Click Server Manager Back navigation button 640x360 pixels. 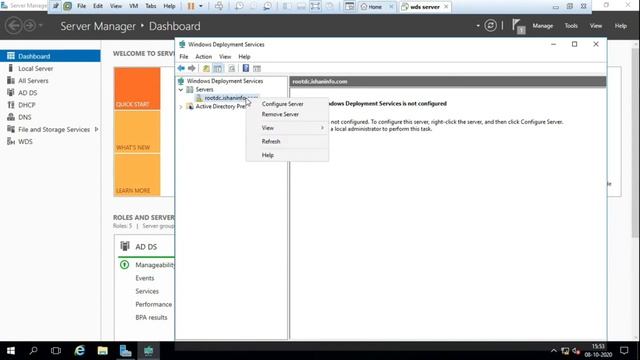(13, 26)
